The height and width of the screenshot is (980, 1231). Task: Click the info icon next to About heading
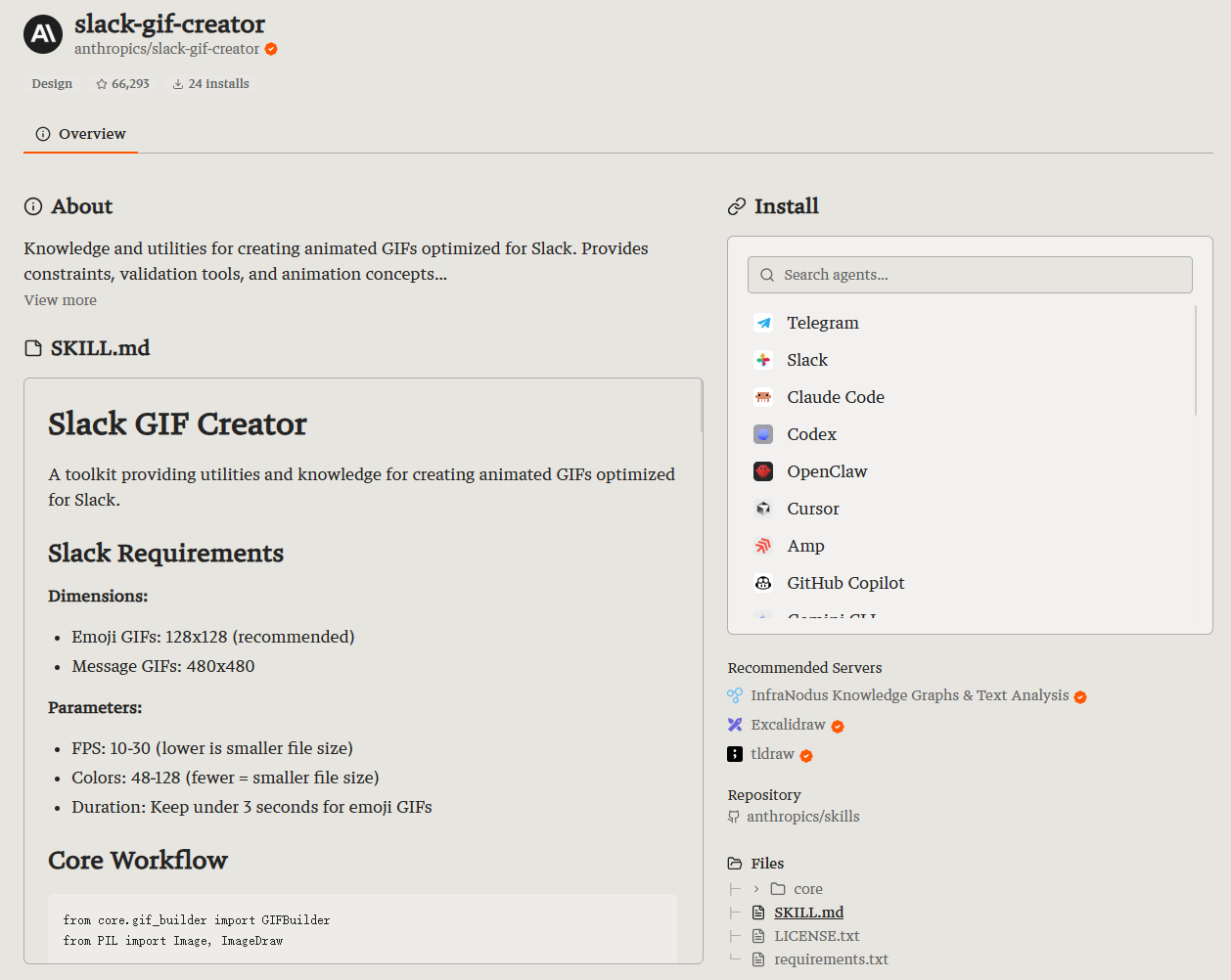[x=33, y=206]
